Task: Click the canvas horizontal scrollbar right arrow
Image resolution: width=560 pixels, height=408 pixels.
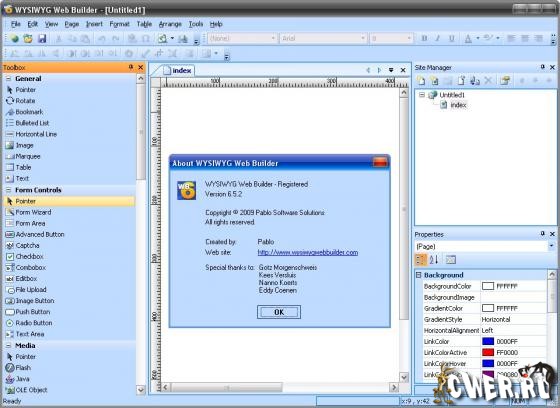Action: (394, 387)
